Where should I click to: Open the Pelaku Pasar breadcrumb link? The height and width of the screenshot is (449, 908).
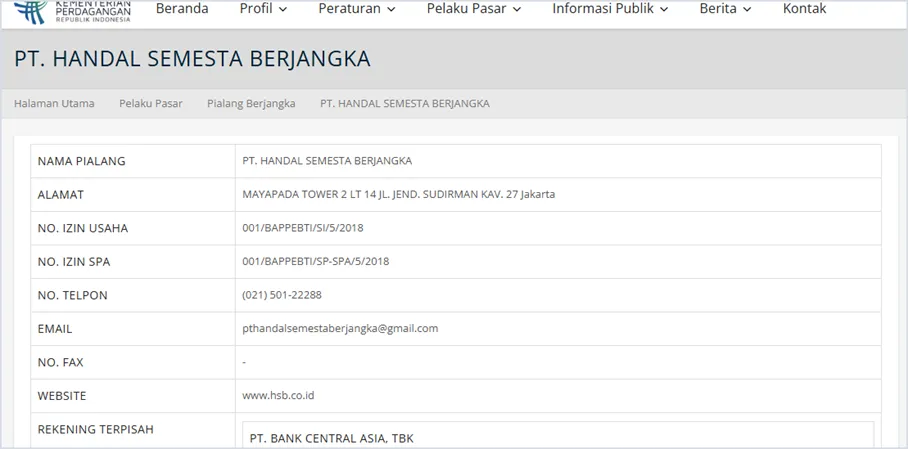click(151, 104)
